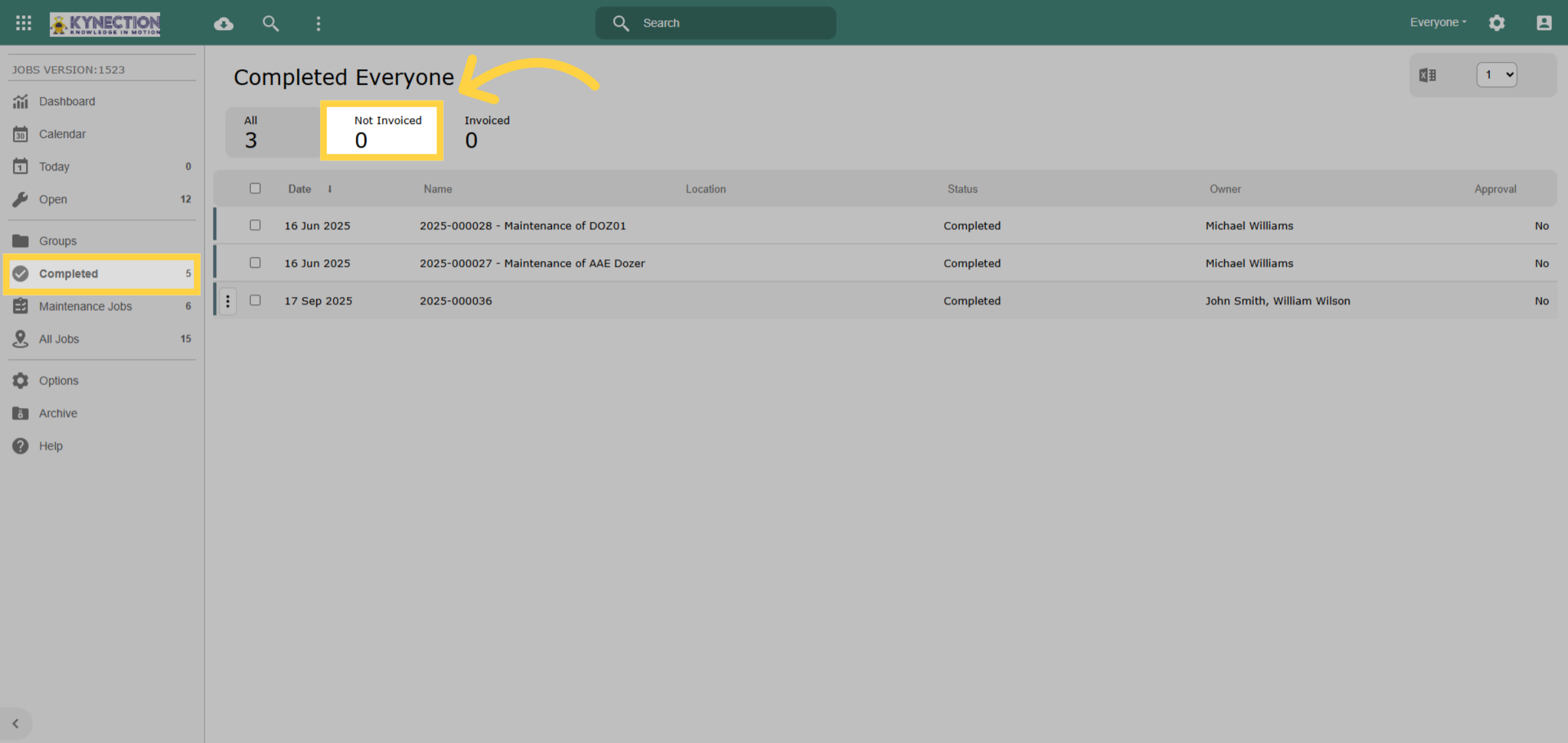This screenshot has width=1568, height=743.
Task: Click the magnifier search icon in toolbar
Action: coord(270,24)
